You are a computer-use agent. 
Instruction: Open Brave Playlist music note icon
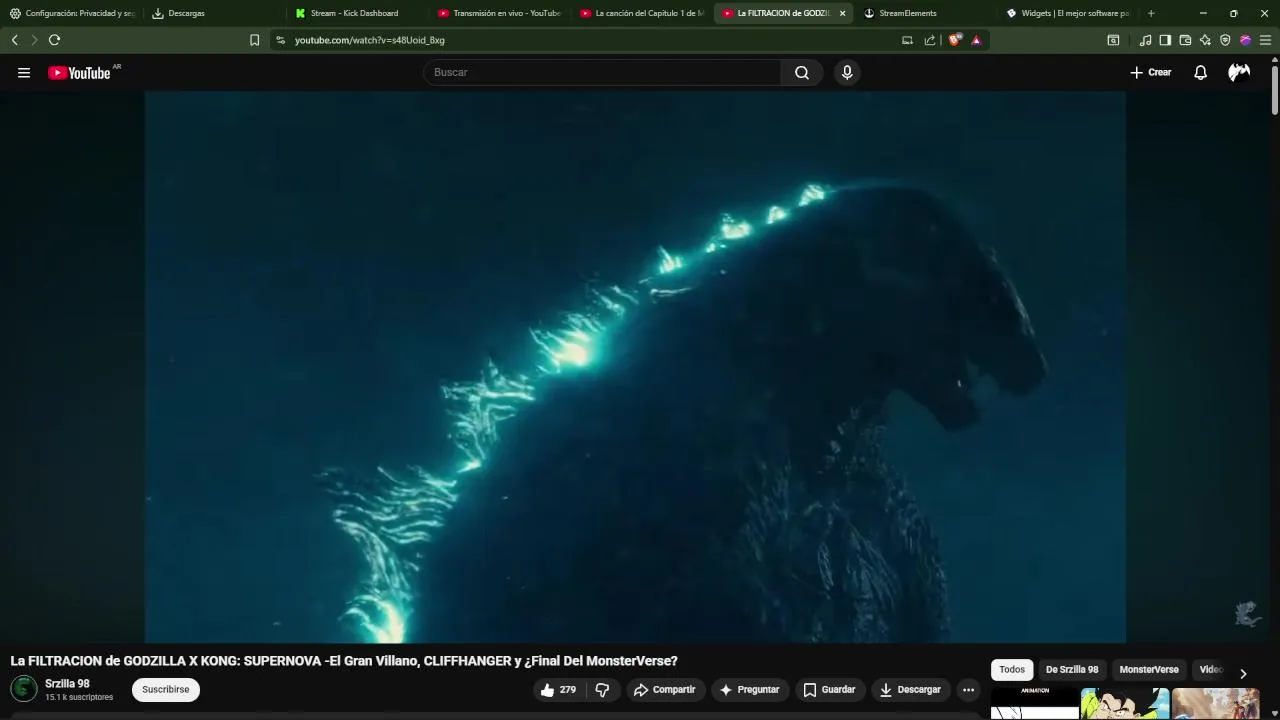coord(1145,40)
